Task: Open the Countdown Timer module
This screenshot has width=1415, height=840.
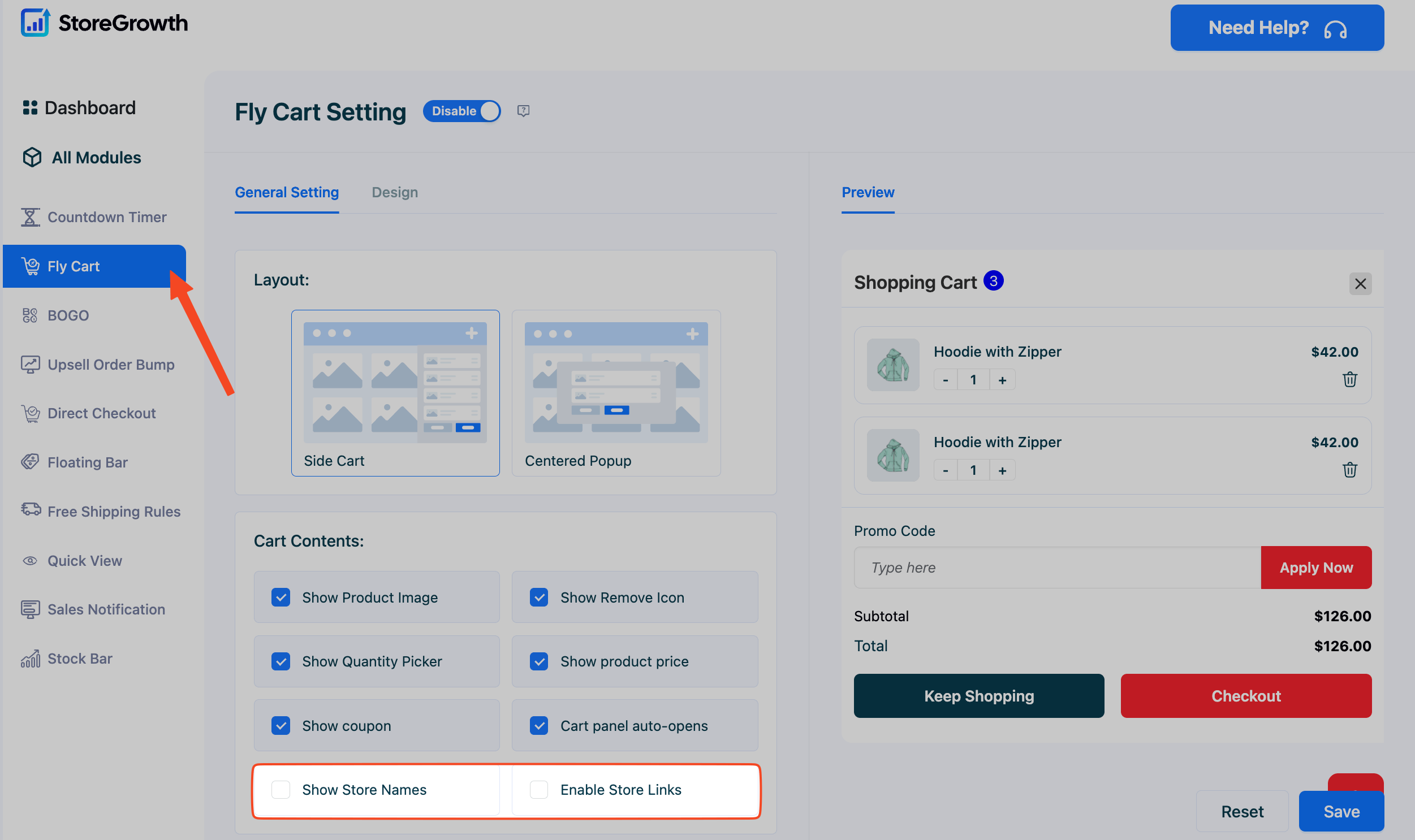Action: [x=107, y=217]
